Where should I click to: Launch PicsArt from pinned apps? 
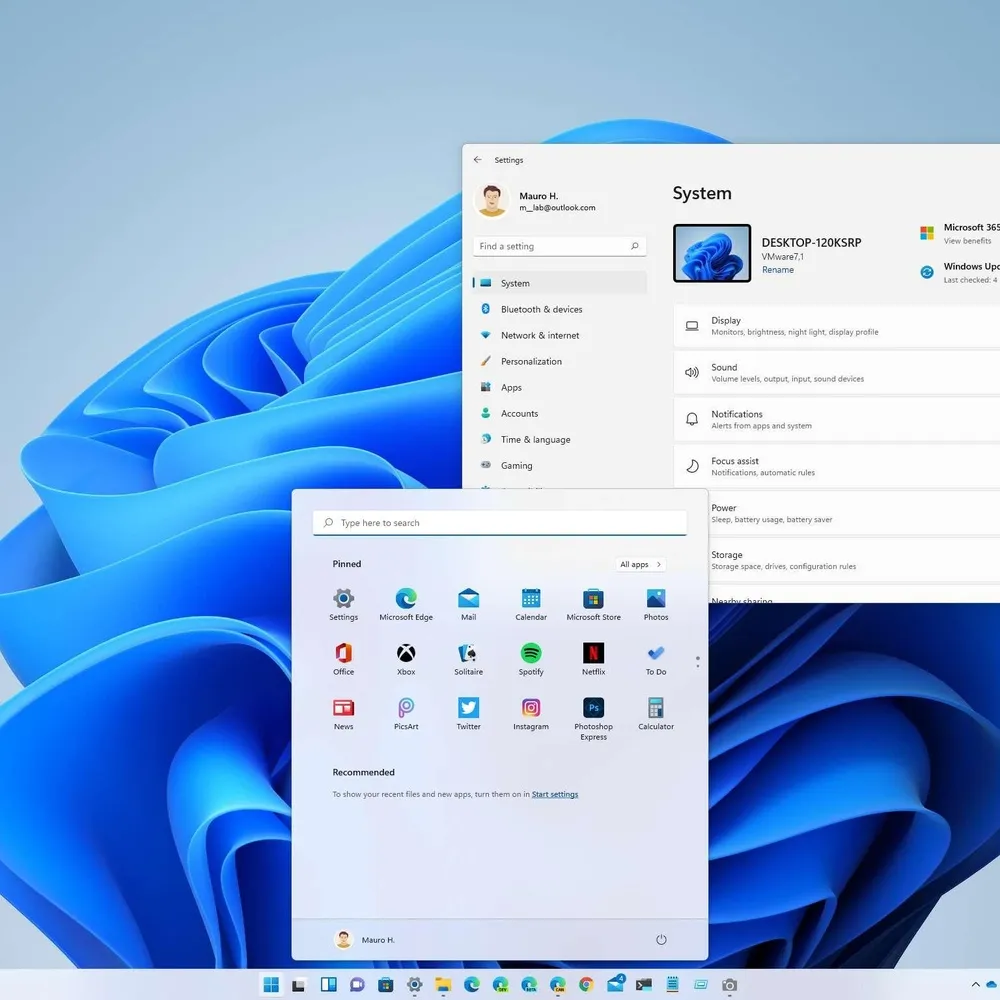click(406, 714)
